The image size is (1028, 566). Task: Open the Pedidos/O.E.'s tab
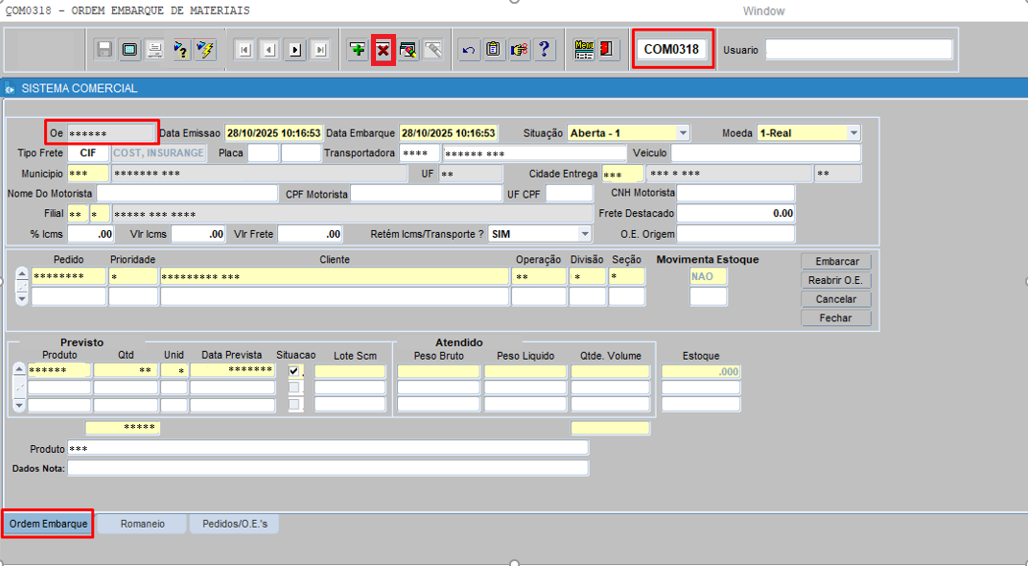pyautogui.click(x=235, y=524)
